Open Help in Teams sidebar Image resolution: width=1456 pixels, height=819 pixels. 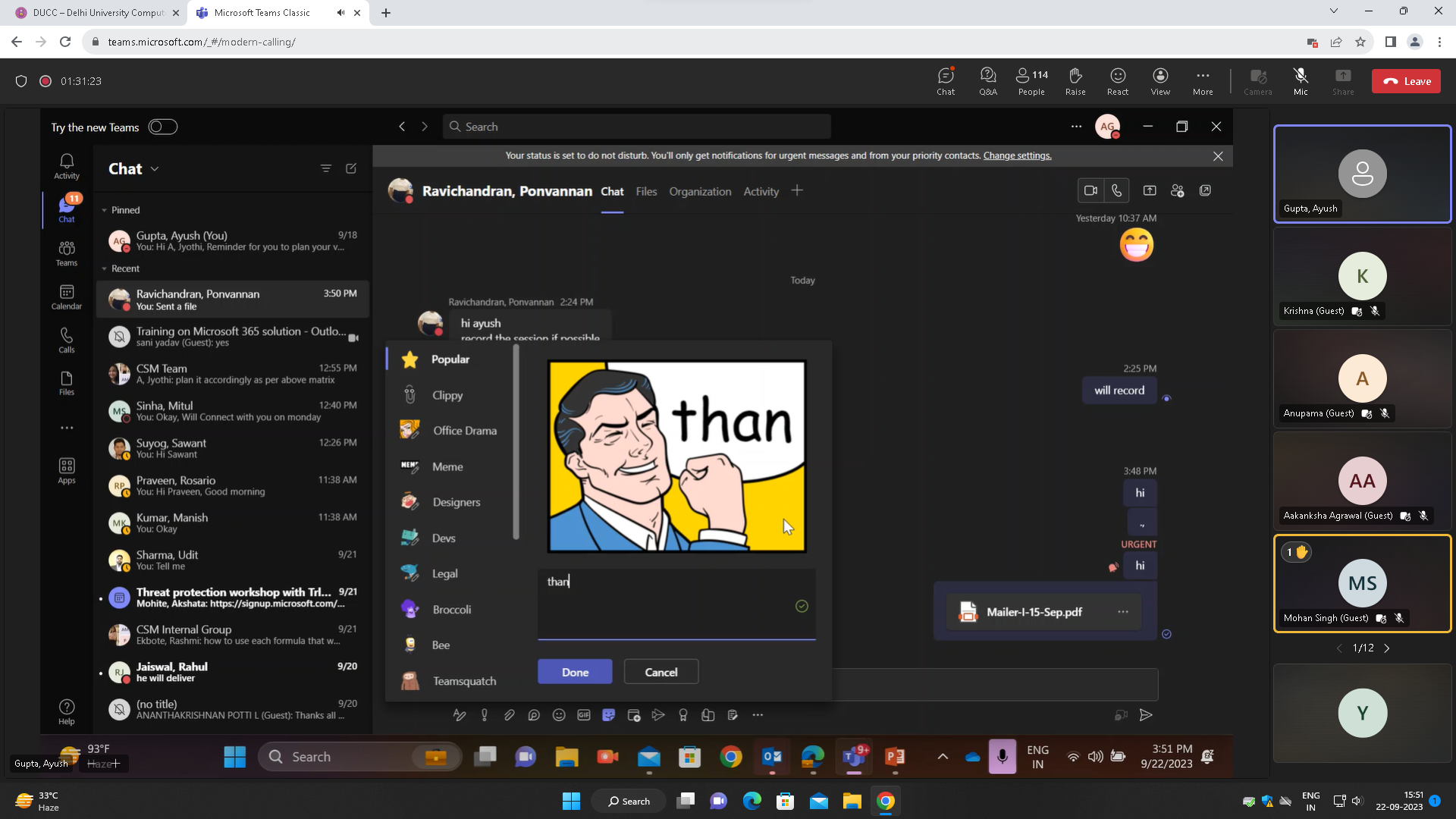point(67,712)
